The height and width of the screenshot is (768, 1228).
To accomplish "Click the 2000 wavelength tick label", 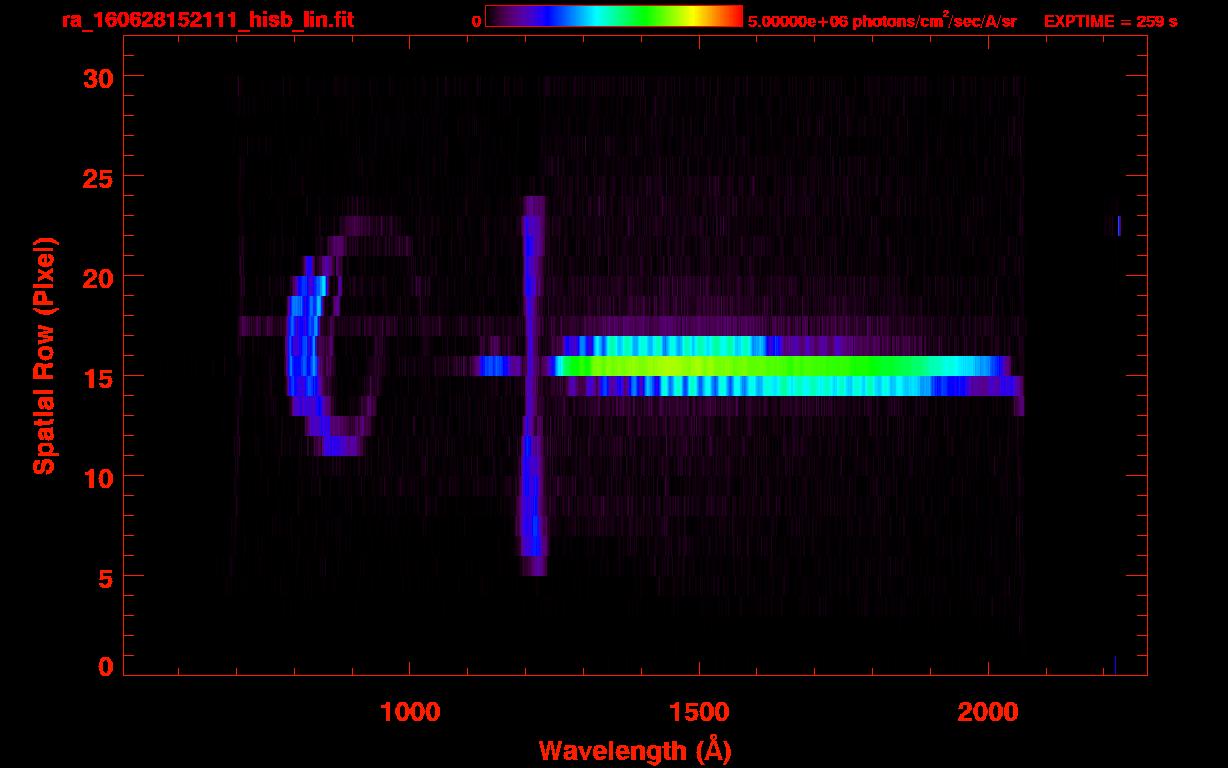I will click(987, 712).
